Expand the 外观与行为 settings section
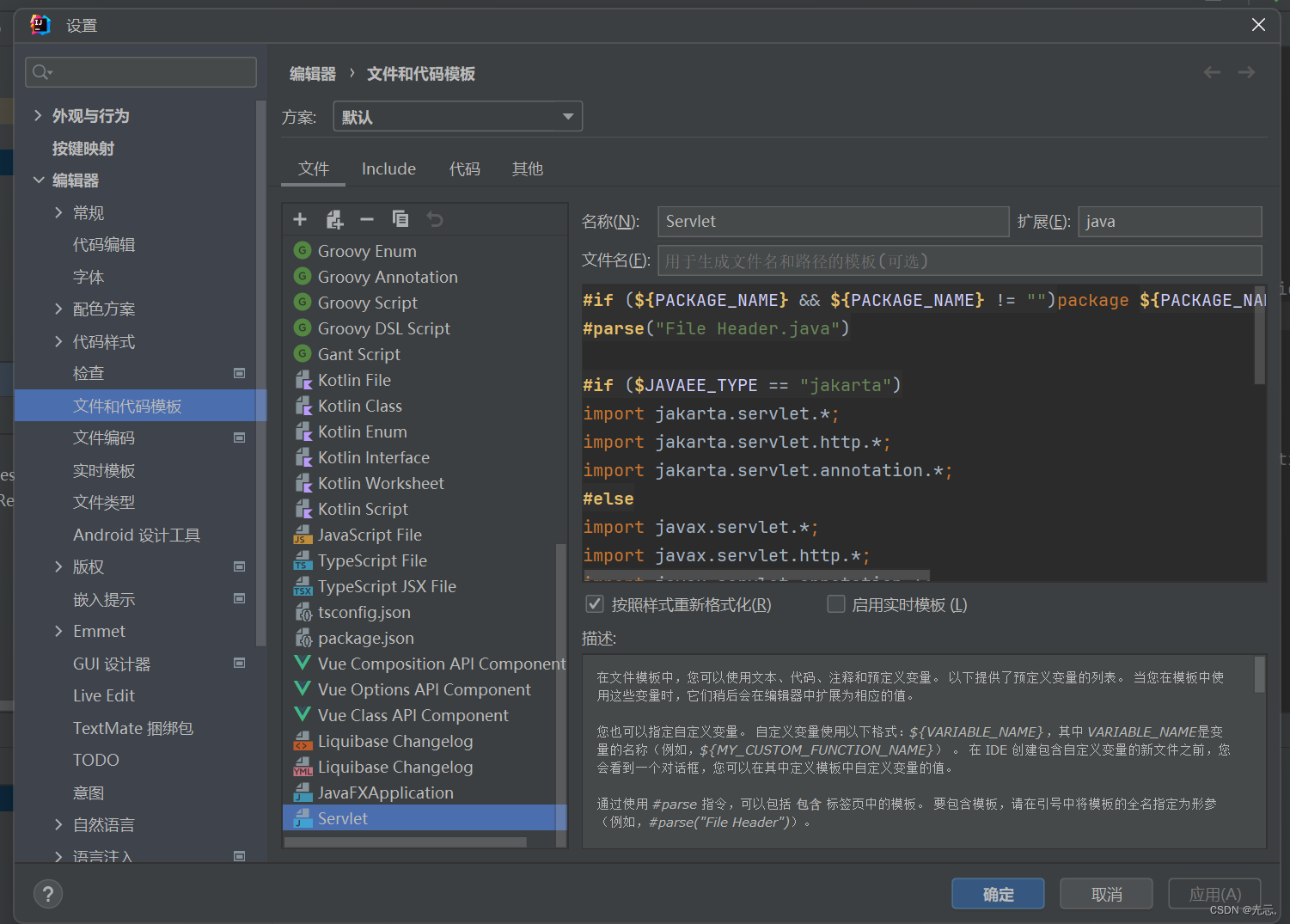The width and height of the screenshot is (1290, 924). click(38, 115)
